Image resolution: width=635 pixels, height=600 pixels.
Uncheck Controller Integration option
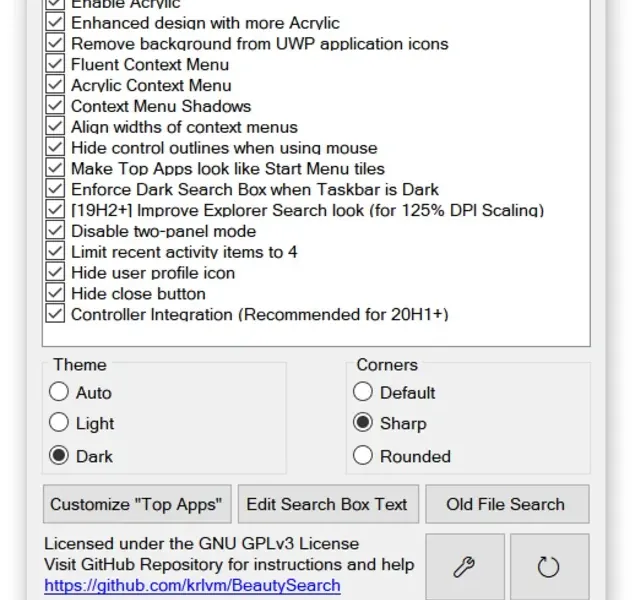pyautogui.click(x=55, y=315)
